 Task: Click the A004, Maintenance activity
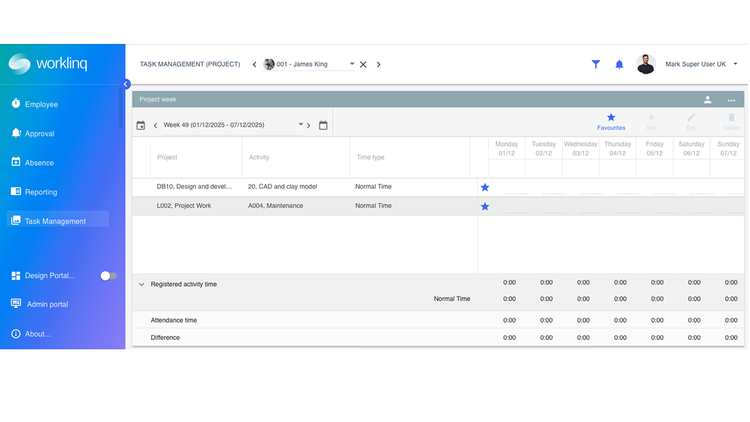(275, 206)
